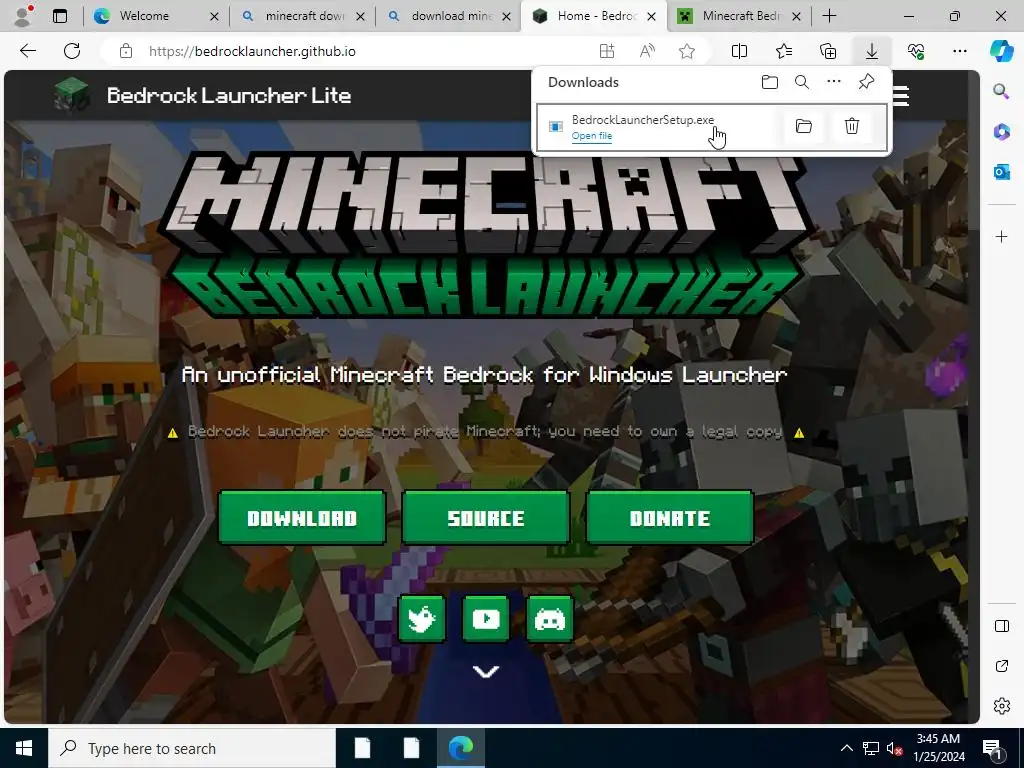The width and height of the screenshot is (1024, 768).
Task: Go back with the back arrow
Action: [27, 51]
